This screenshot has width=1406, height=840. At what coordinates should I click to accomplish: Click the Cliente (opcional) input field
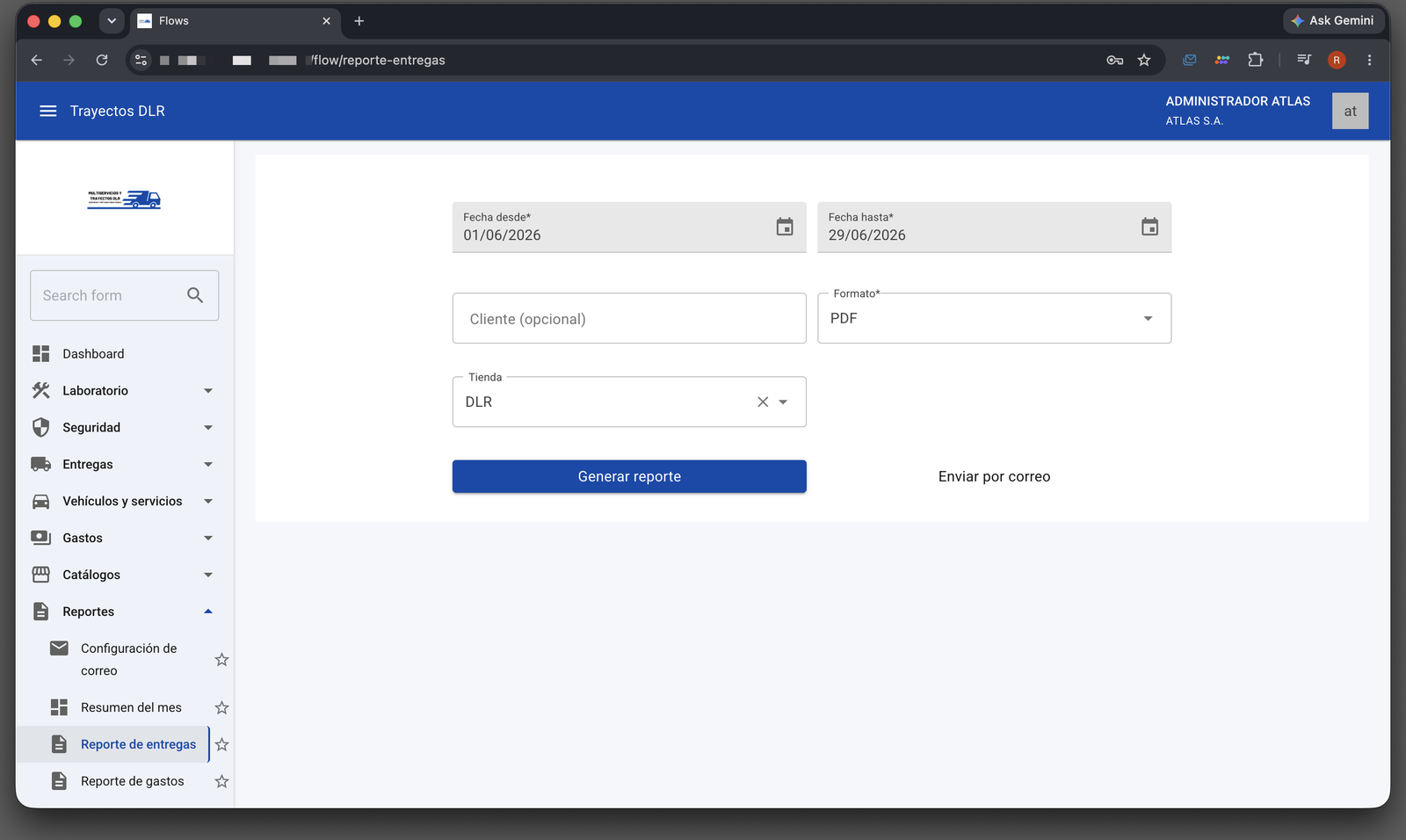pos(629,318)
